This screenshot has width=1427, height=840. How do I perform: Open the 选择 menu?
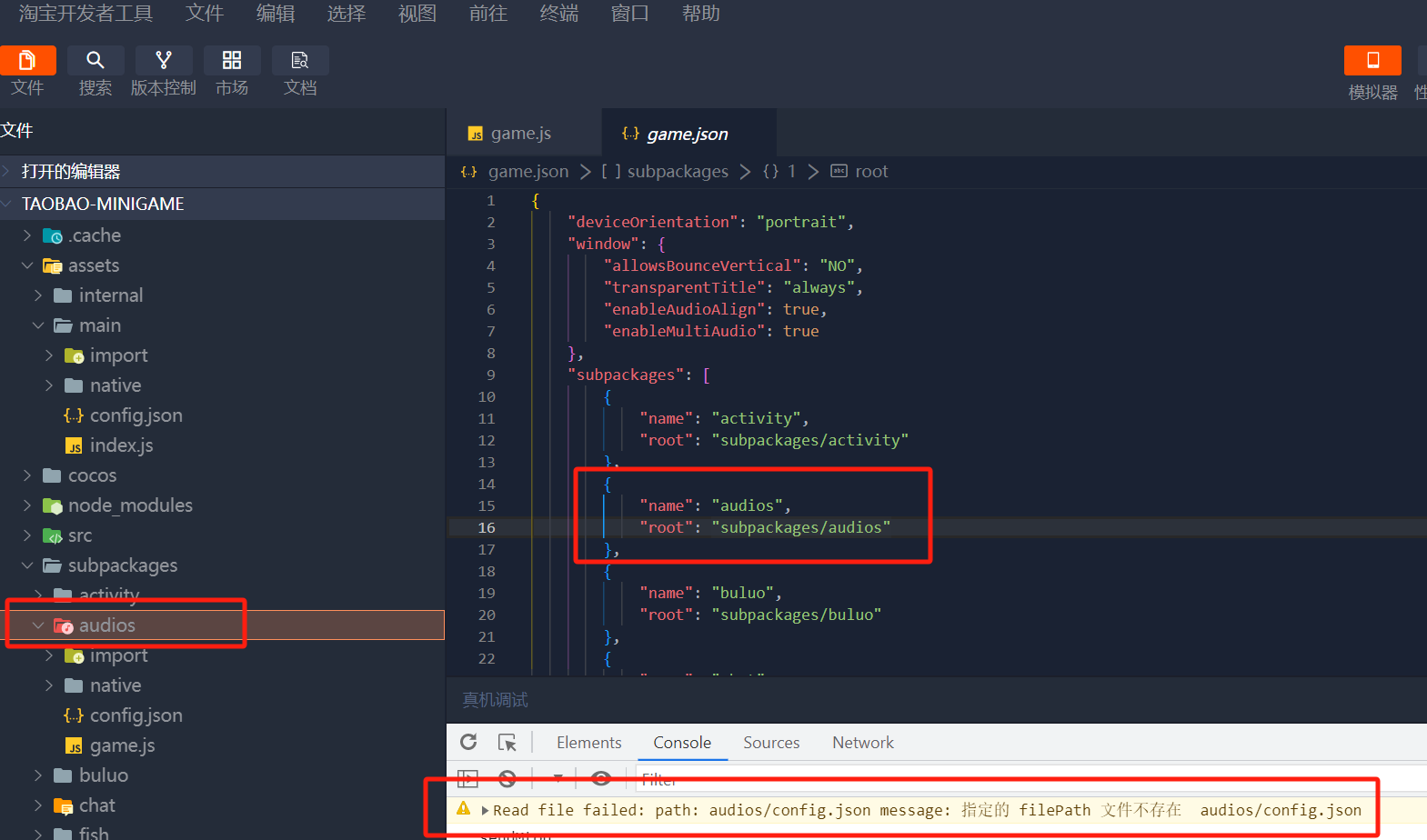coord(347,14)
